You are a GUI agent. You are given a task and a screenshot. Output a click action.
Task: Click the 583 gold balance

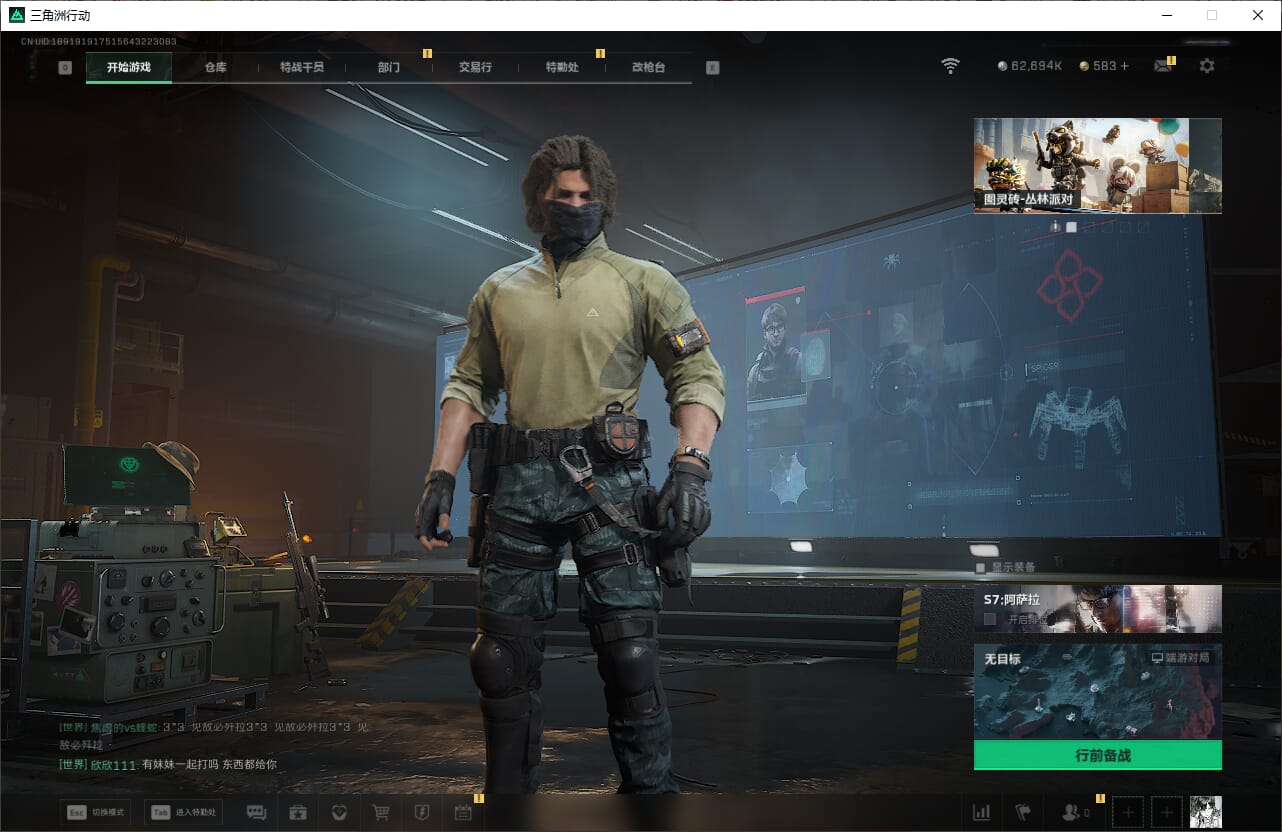pyautogui.click(x=1105, y=66)
